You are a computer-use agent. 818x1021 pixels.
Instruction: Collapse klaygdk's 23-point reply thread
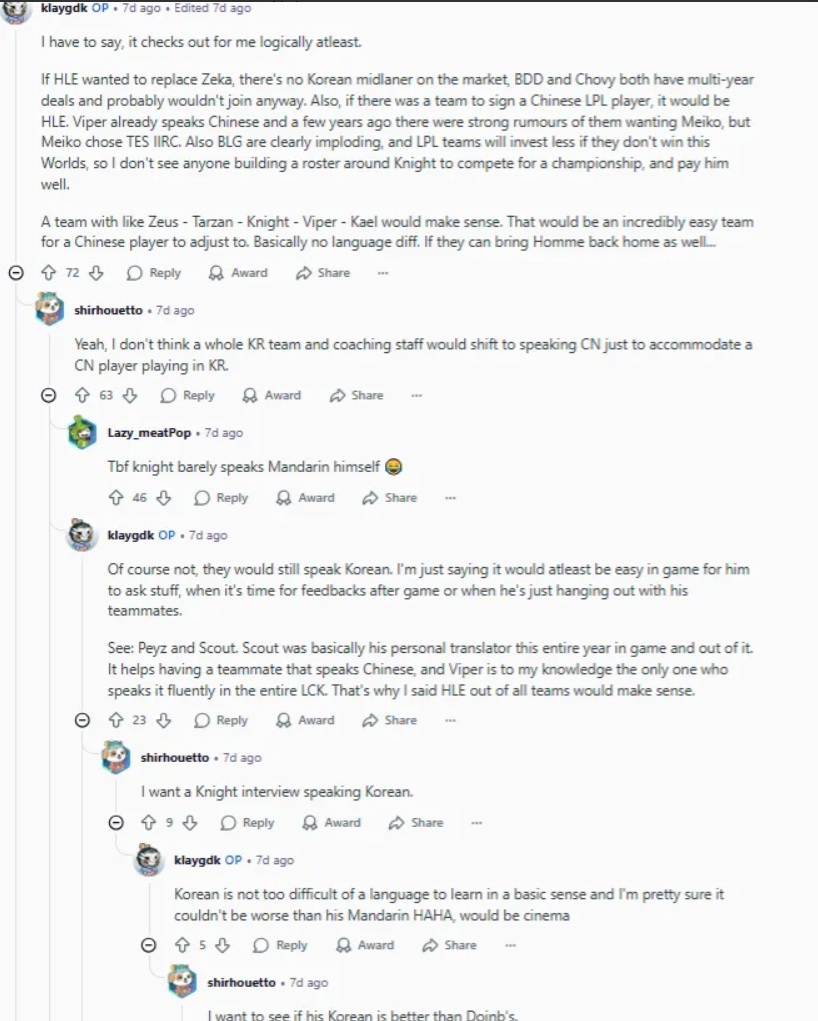click(x=83, y=720)
